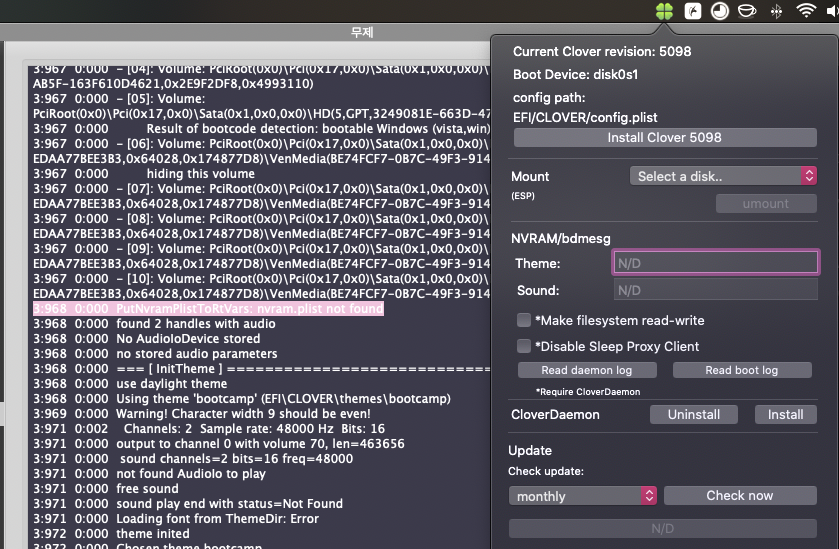Open the Select a disk dropdown

[x=723, y=176]
